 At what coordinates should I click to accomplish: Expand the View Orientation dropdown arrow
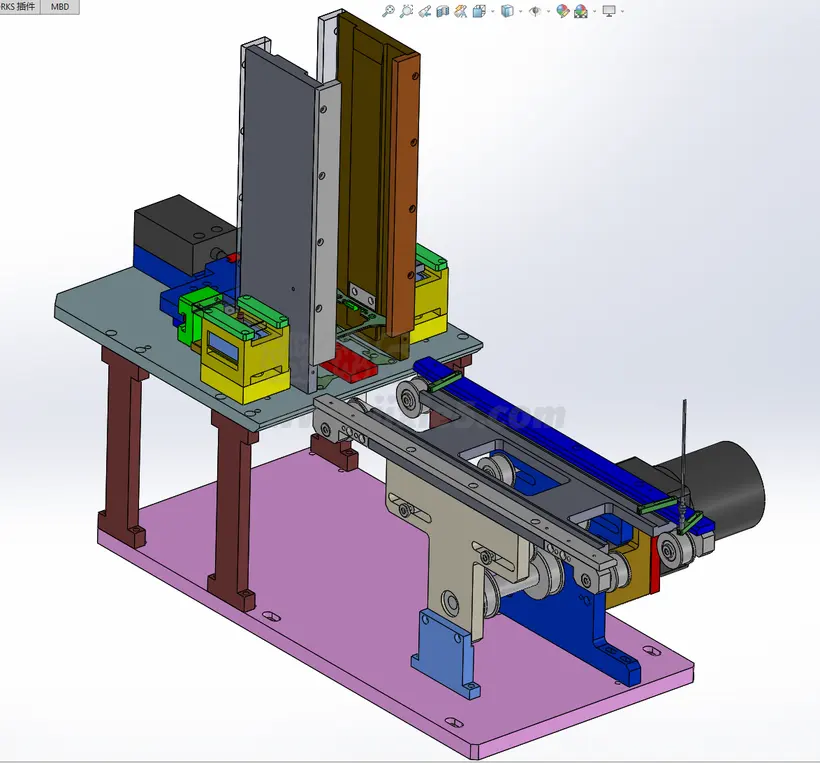click(x=493, y=12)
